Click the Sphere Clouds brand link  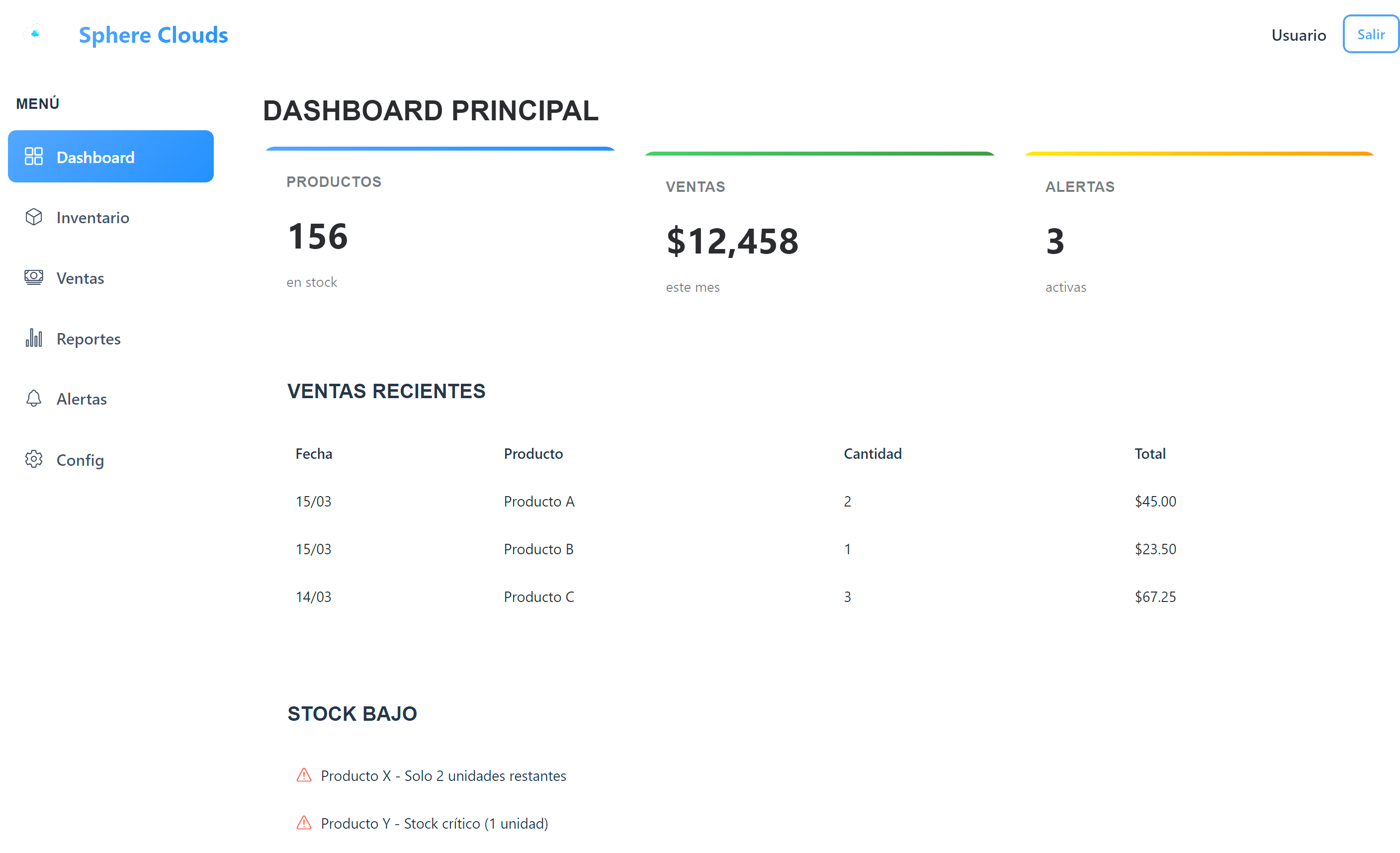pyautogui.click(x=154, y=35)
